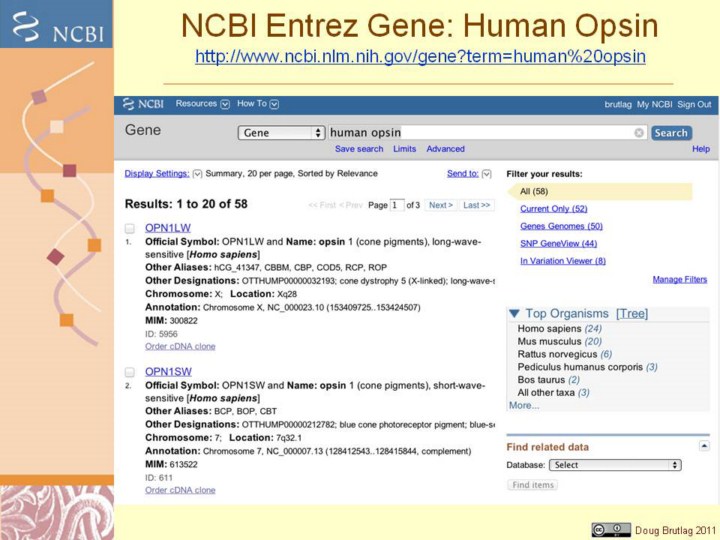Click the Advanced search link
Screen dimensions: 720x540
(445, 149)
